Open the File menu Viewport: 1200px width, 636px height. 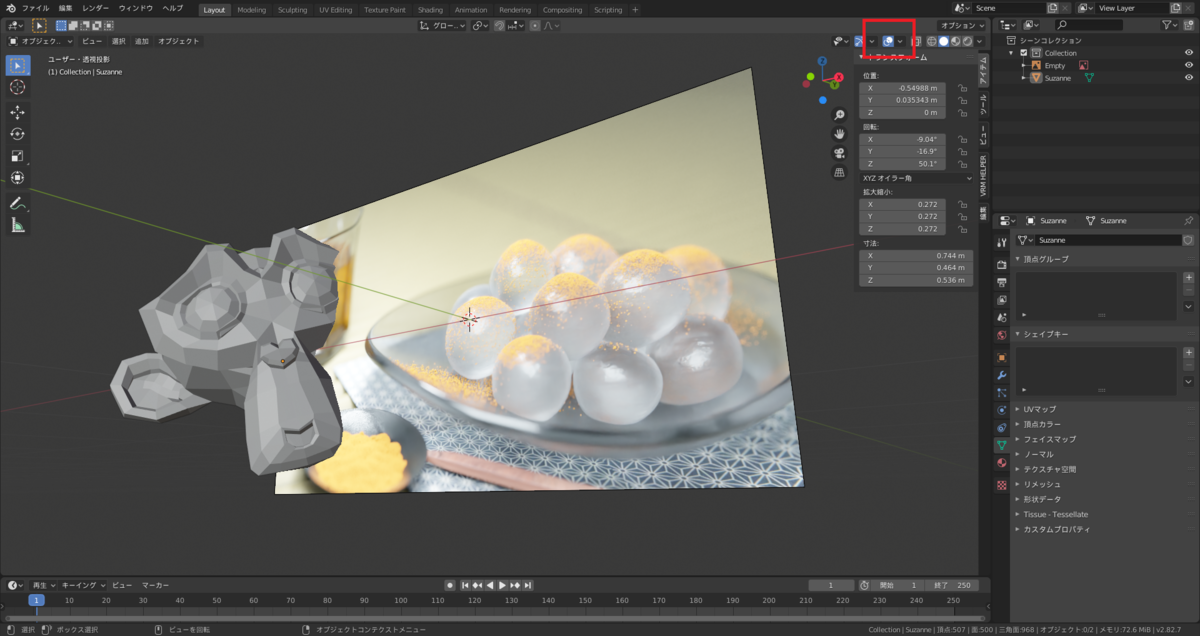(35, 8)
